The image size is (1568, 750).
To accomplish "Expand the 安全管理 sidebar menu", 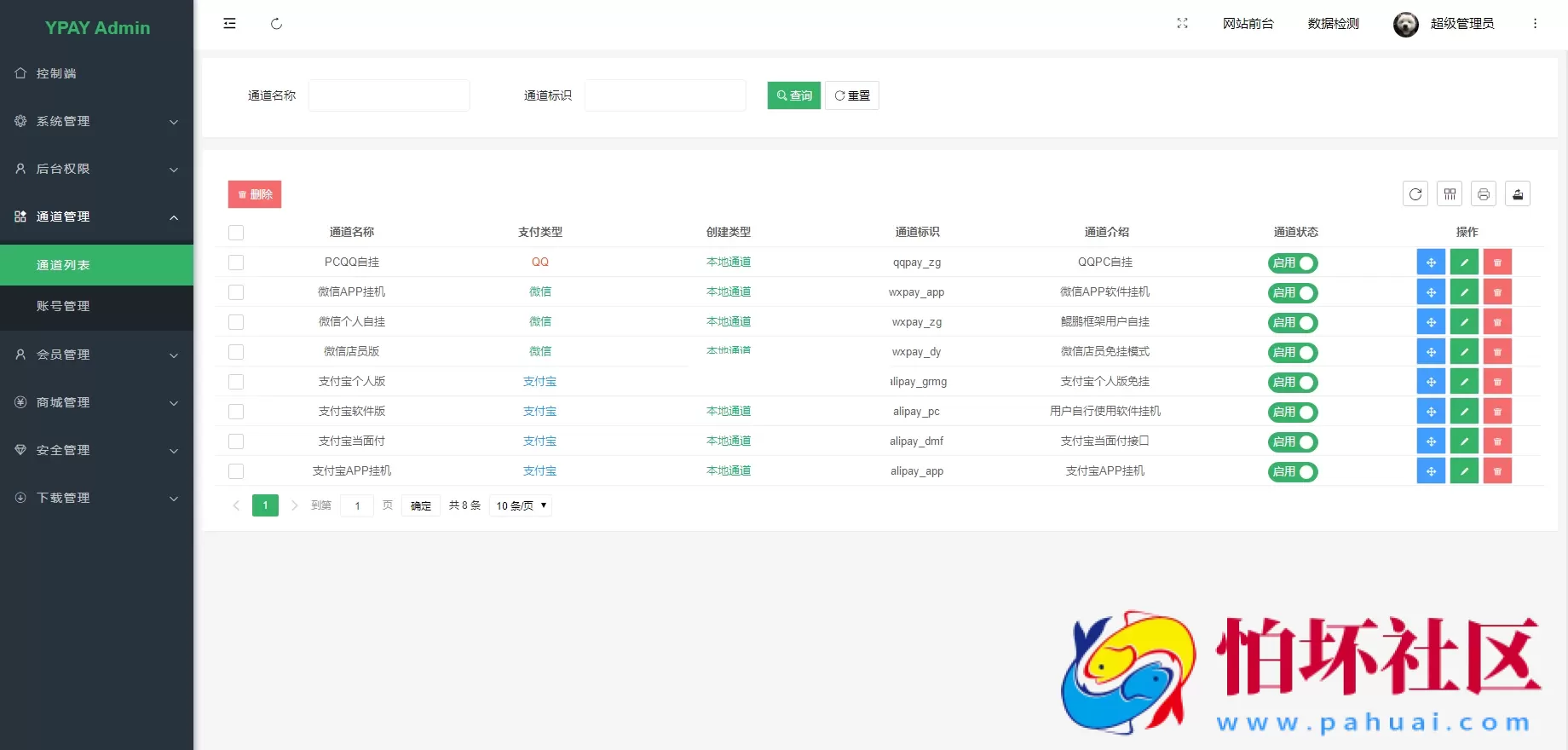I will click(x=96, y=450).
